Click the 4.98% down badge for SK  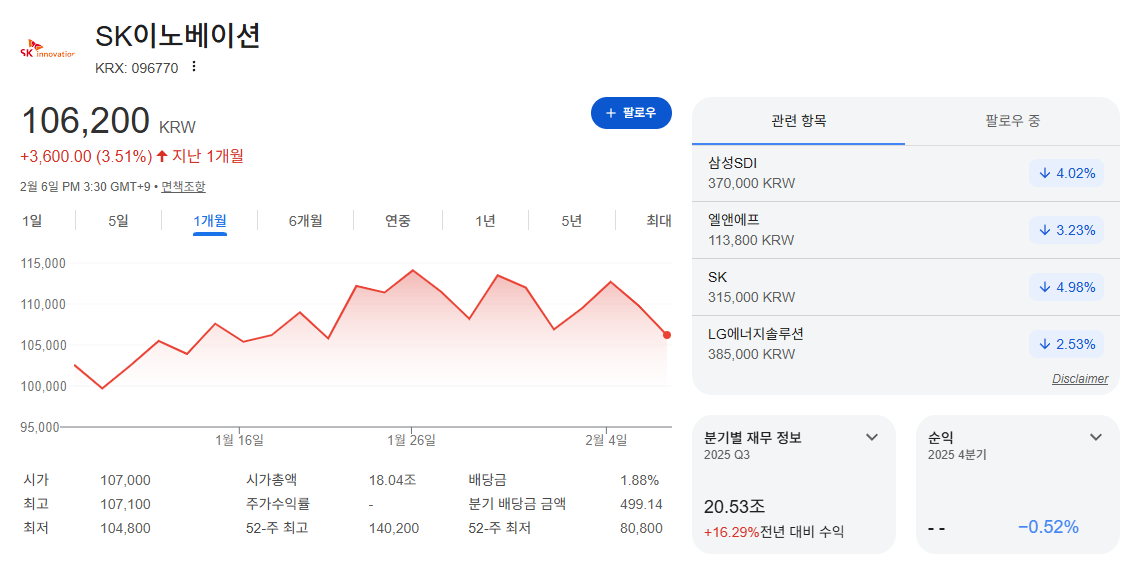tap(1066, 287)
